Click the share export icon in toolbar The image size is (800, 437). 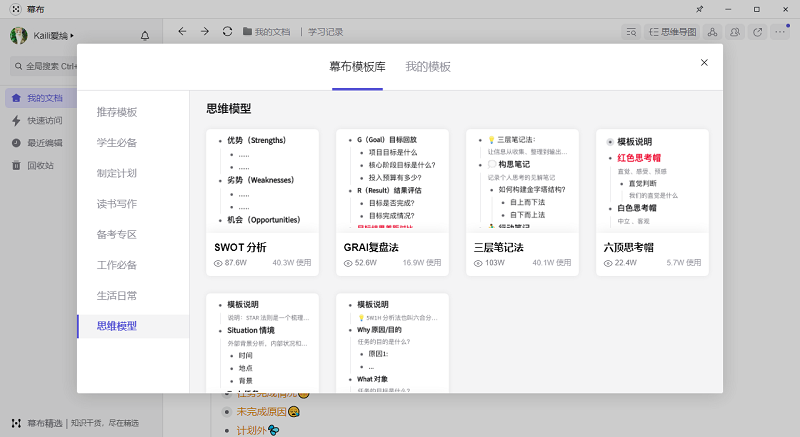coord(758,32)
